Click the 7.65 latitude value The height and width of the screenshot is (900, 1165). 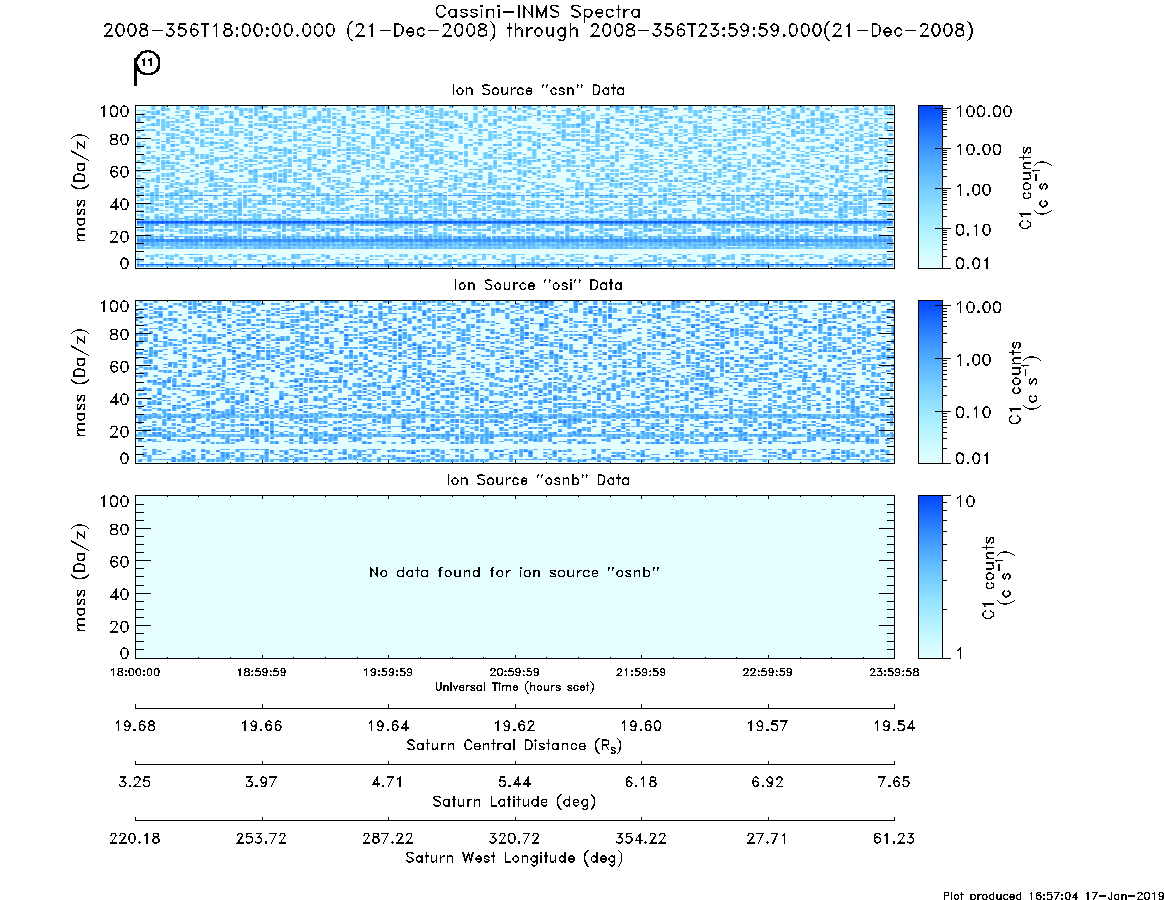pyautogui.click(x=894, y=782)
